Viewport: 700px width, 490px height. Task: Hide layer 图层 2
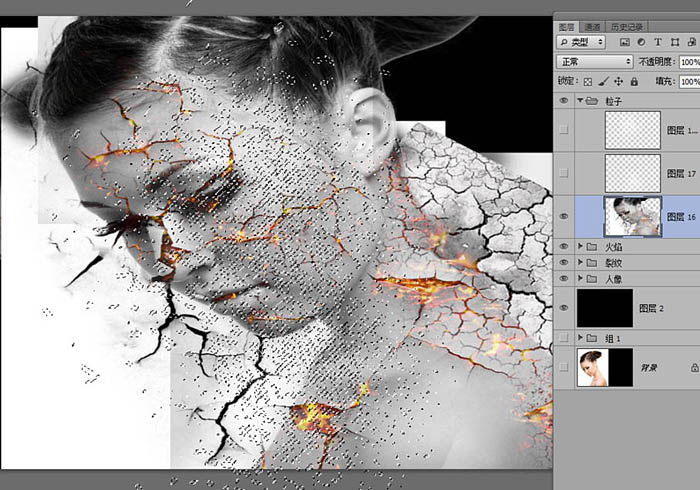[x=564, y=307]
